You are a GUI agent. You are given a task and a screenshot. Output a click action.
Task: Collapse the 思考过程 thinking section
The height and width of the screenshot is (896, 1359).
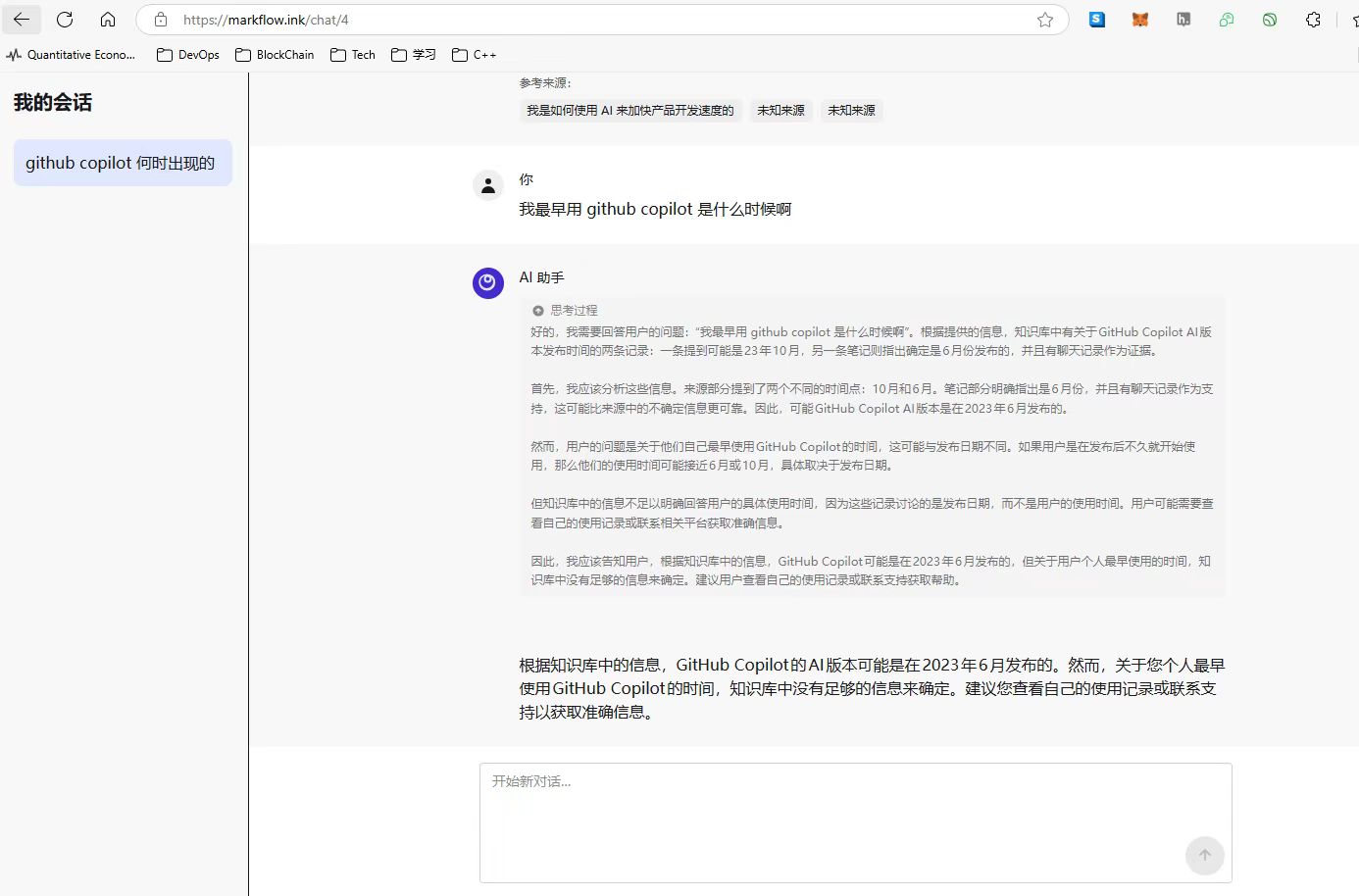pos(565,310)
